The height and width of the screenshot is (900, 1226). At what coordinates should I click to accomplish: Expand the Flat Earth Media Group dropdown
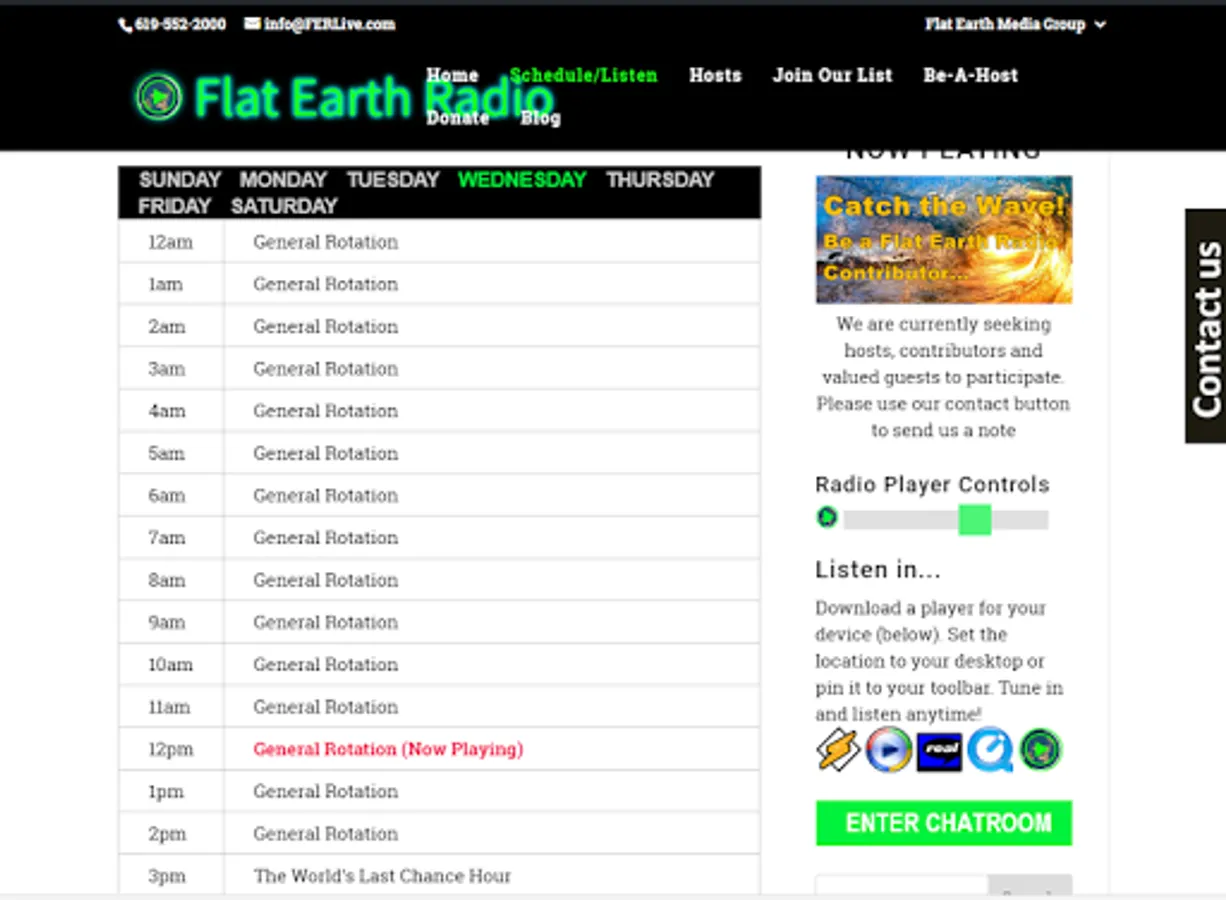click(x=1015, y=24)
